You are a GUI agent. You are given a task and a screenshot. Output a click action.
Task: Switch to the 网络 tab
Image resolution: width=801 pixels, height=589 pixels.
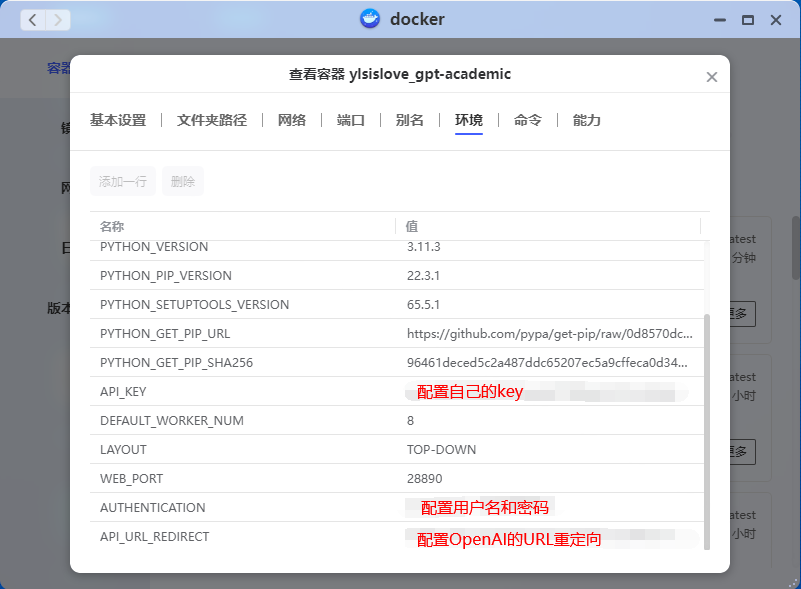(292, 120)
